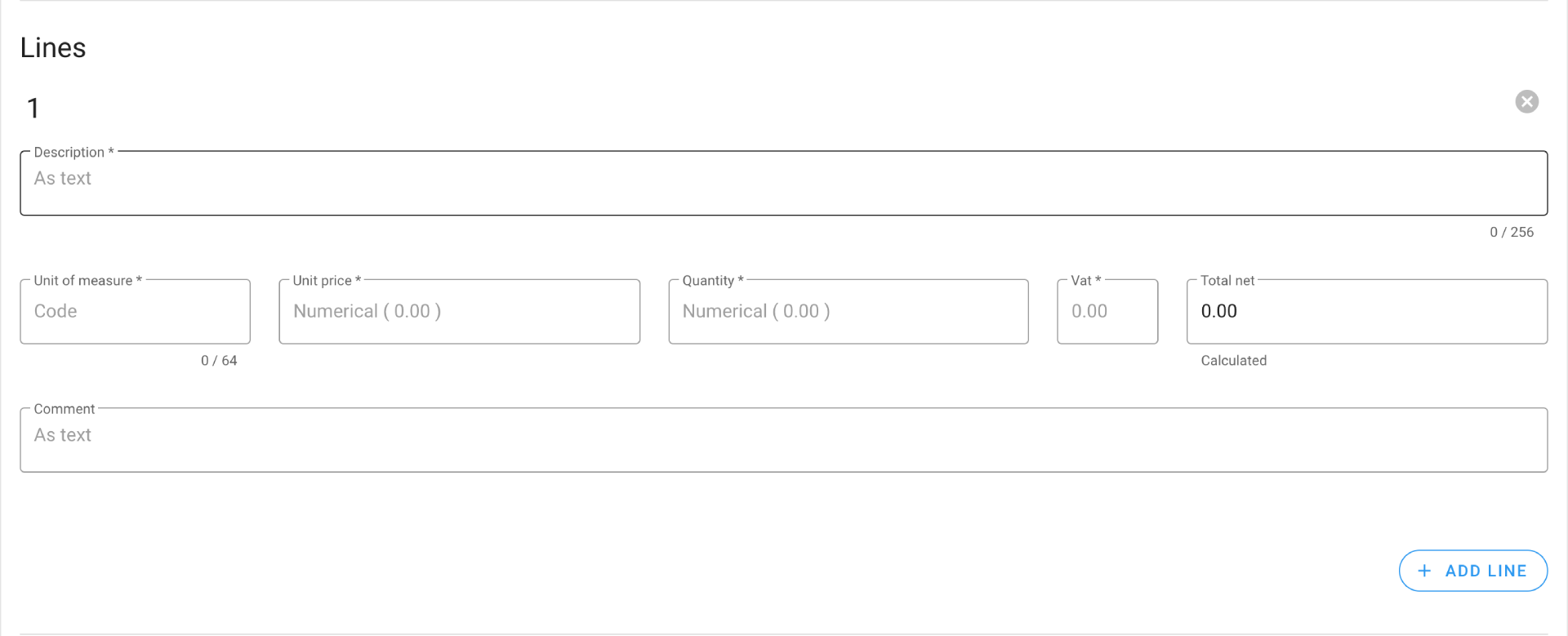
Task: Click into the Unit of measure field
Action: coord(135,312)
